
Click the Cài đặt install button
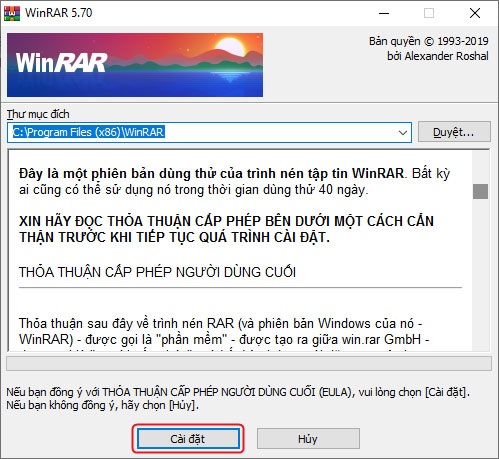point(188,439)
